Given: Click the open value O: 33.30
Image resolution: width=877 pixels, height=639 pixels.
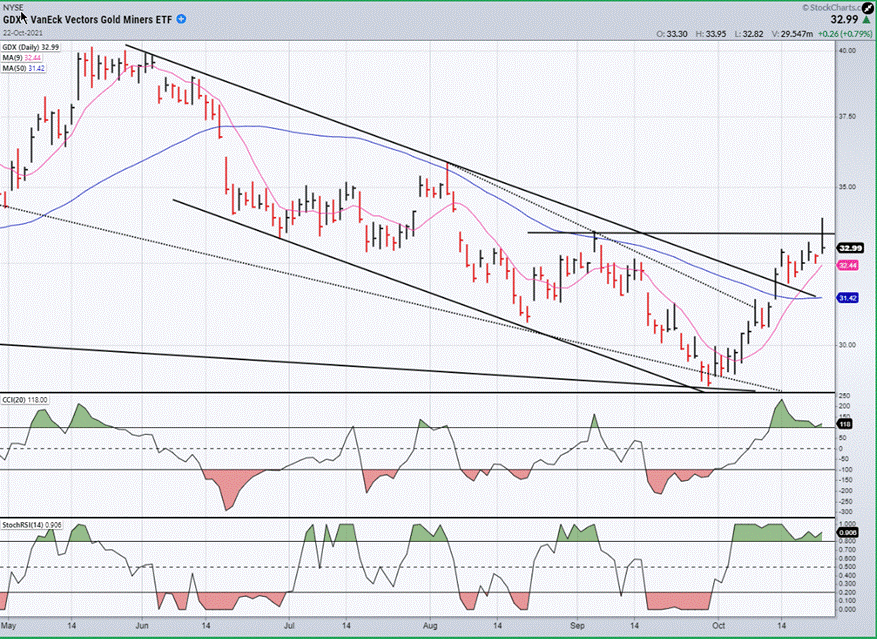Looking at the screenshot, I should 672,34.
